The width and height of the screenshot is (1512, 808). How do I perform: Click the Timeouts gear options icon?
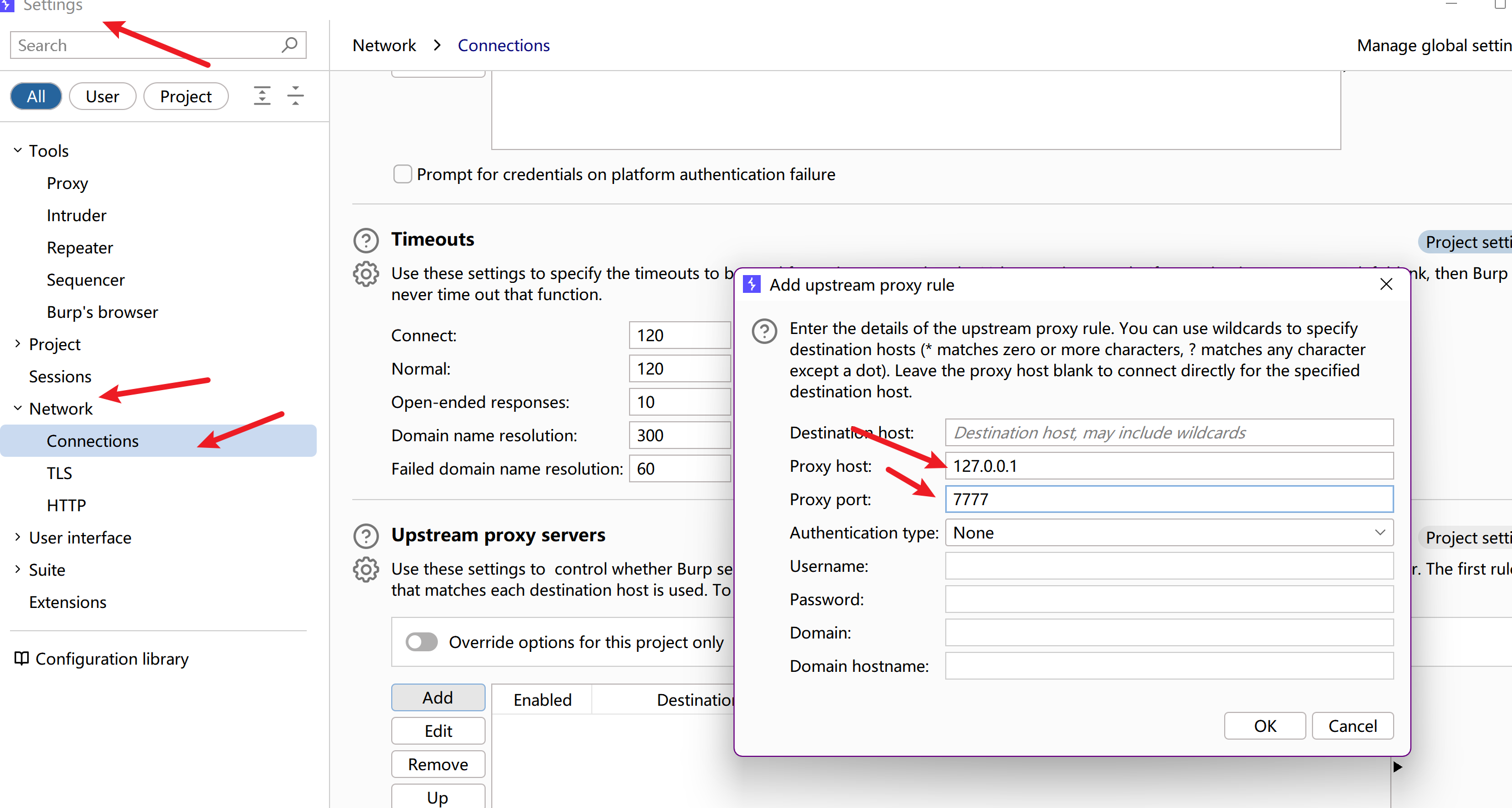(366, 274)
